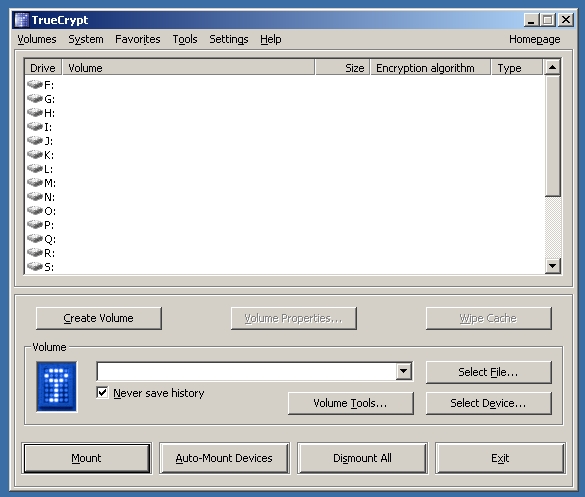Click Auto-Mount Devices button
Image resolution: width=585 pixels, height=497 pixels.
coord(224,458)
